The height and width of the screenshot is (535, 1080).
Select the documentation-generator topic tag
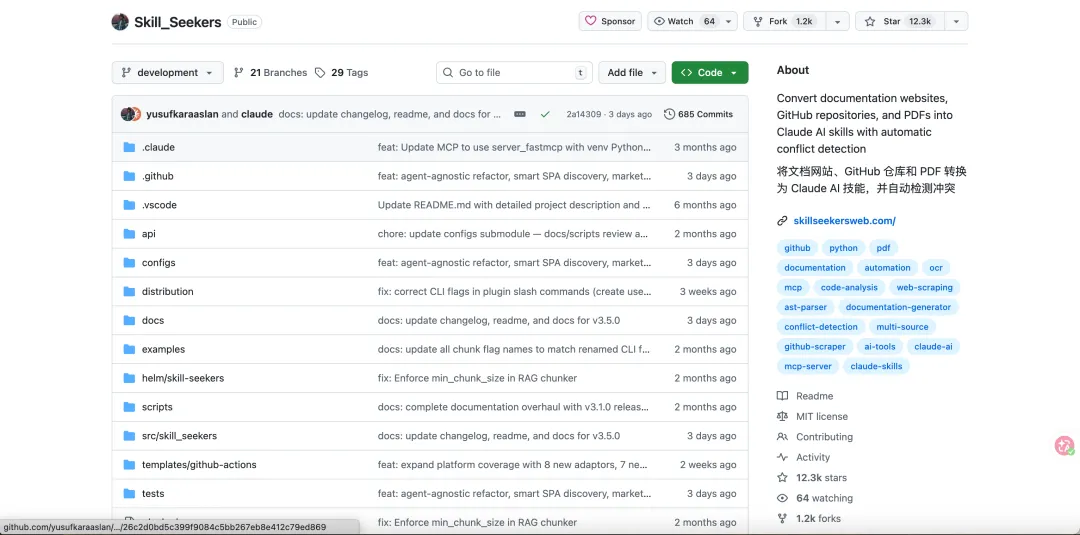click(898, 307)
